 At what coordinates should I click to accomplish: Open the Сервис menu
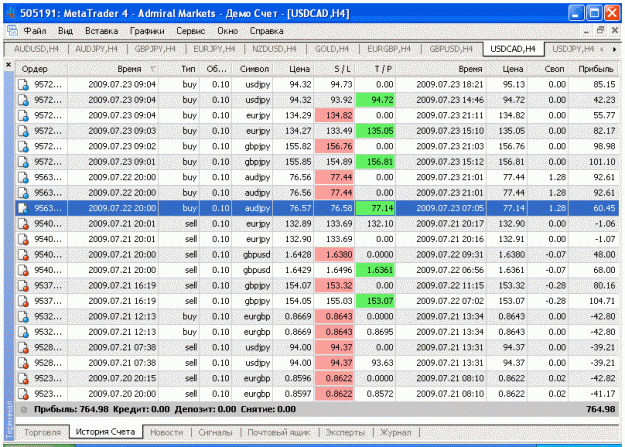(x=191, y=31)
